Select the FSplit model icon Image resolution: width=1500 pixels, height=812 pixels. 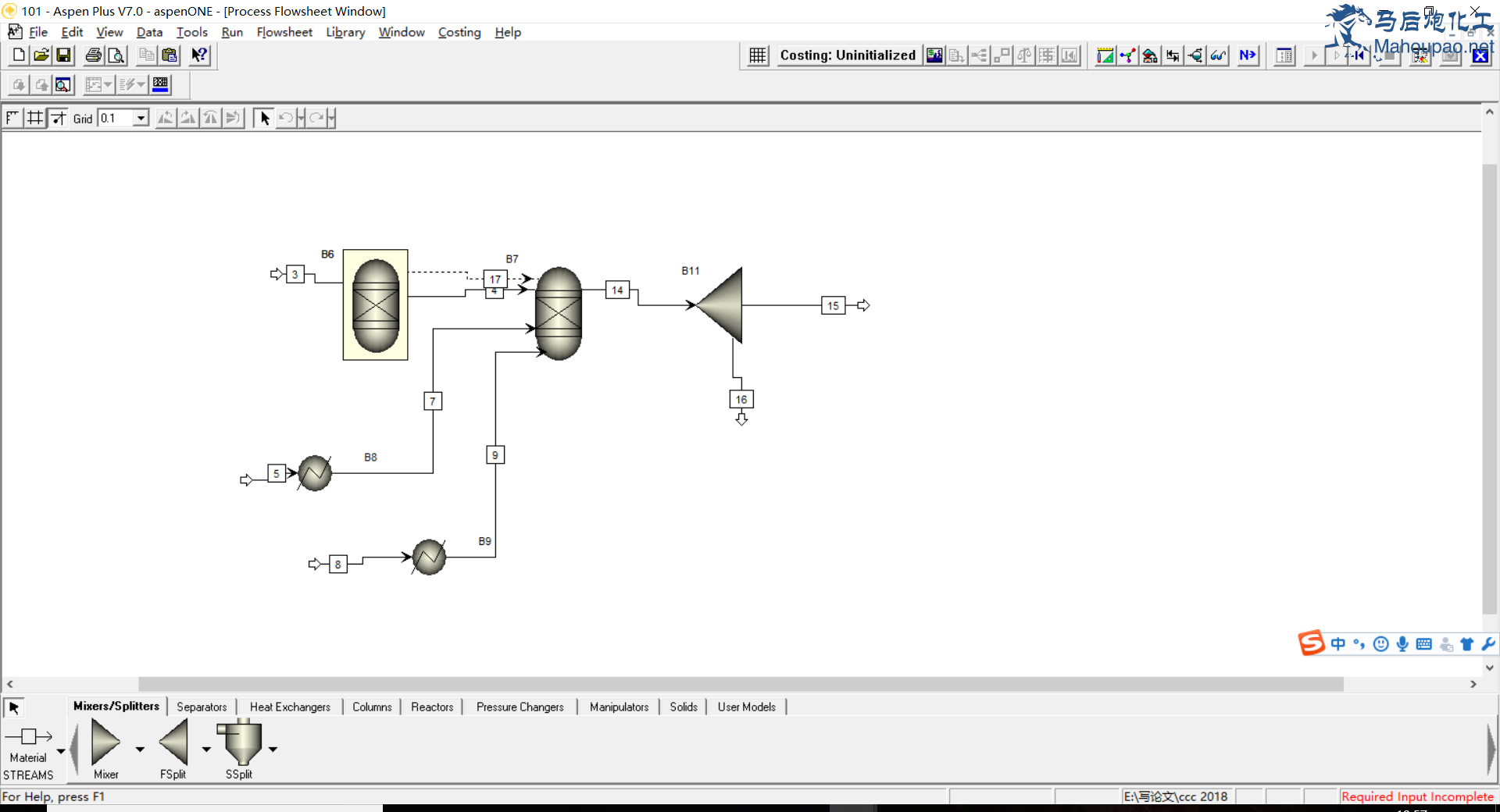point(173,742)
